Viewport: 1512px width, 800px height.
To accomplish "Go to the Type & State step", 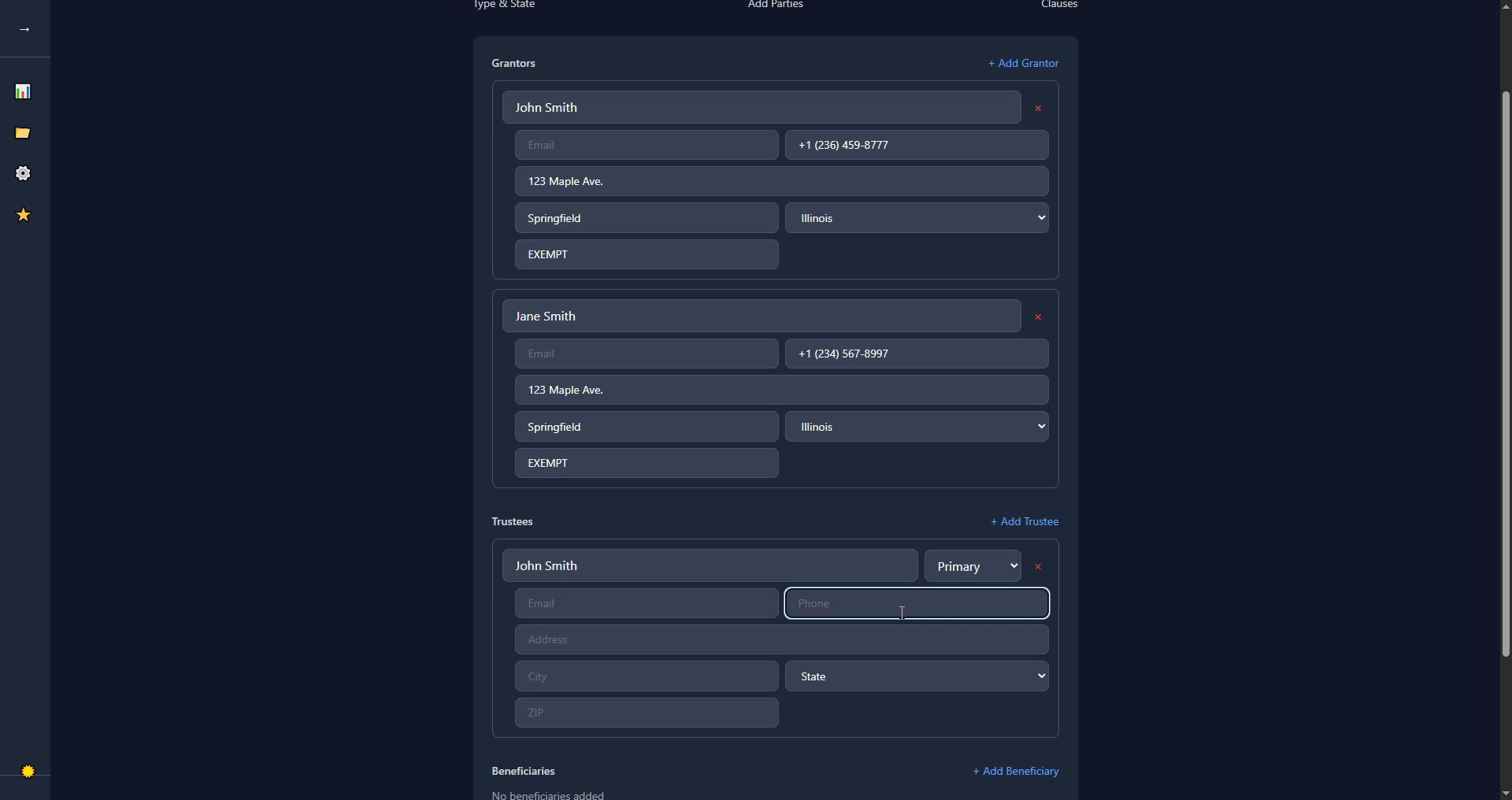I will point(504,4).
